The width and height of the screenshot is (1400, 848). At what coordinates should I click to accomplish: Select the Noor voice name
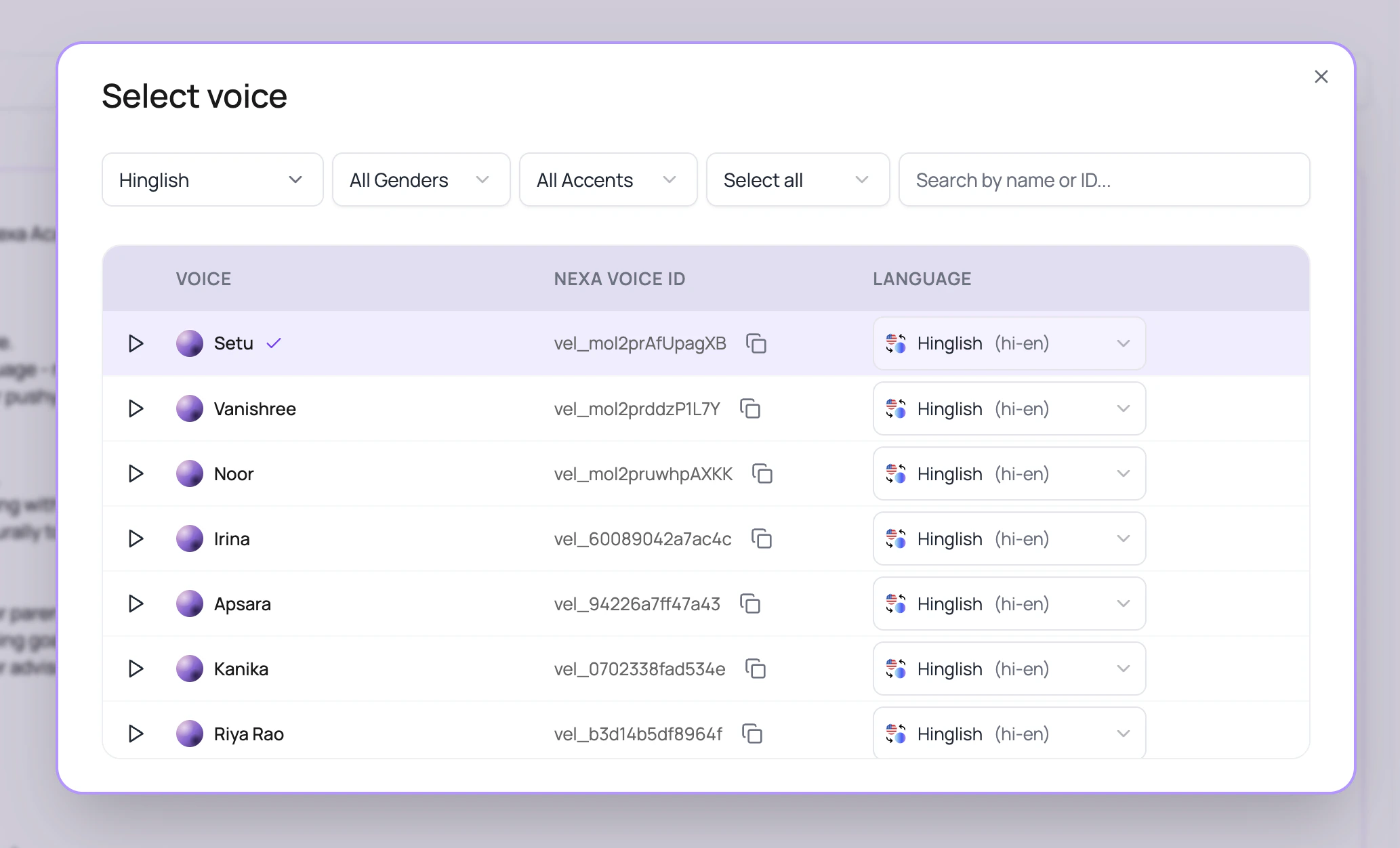pos(234,473)
